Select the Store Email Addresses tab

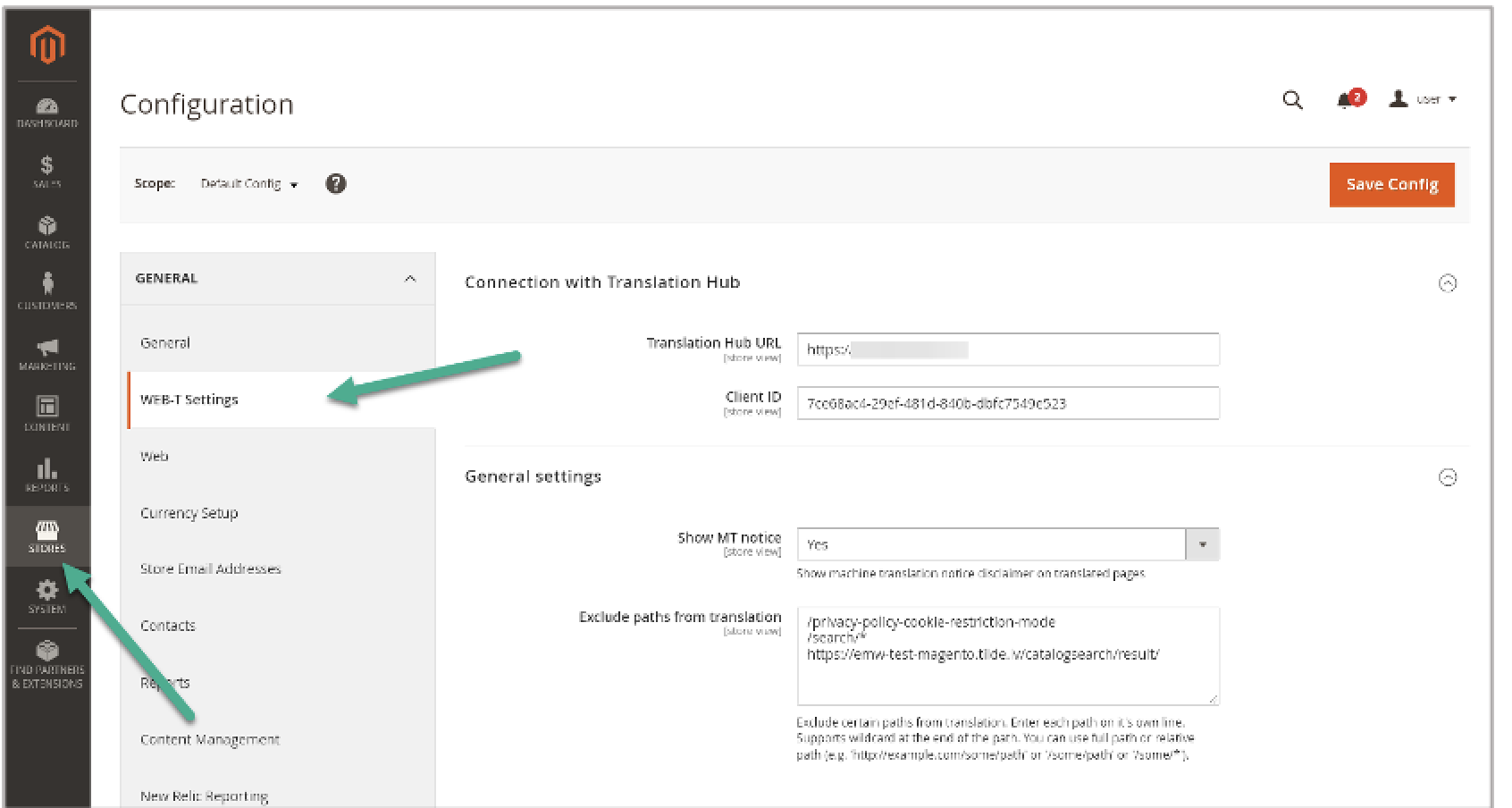(210, 568)
